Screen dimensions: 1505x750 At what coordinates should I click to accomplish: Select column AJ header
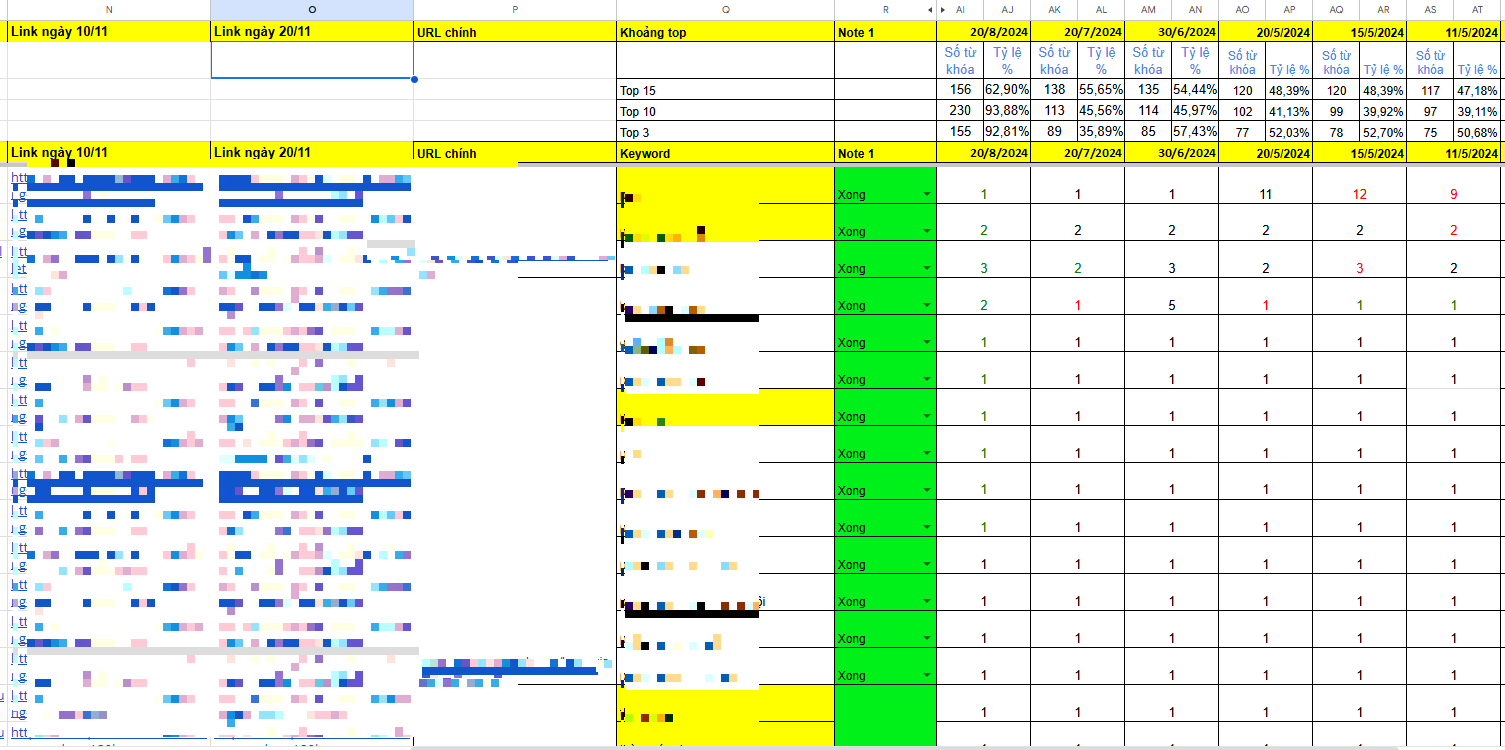[1007, 9]
